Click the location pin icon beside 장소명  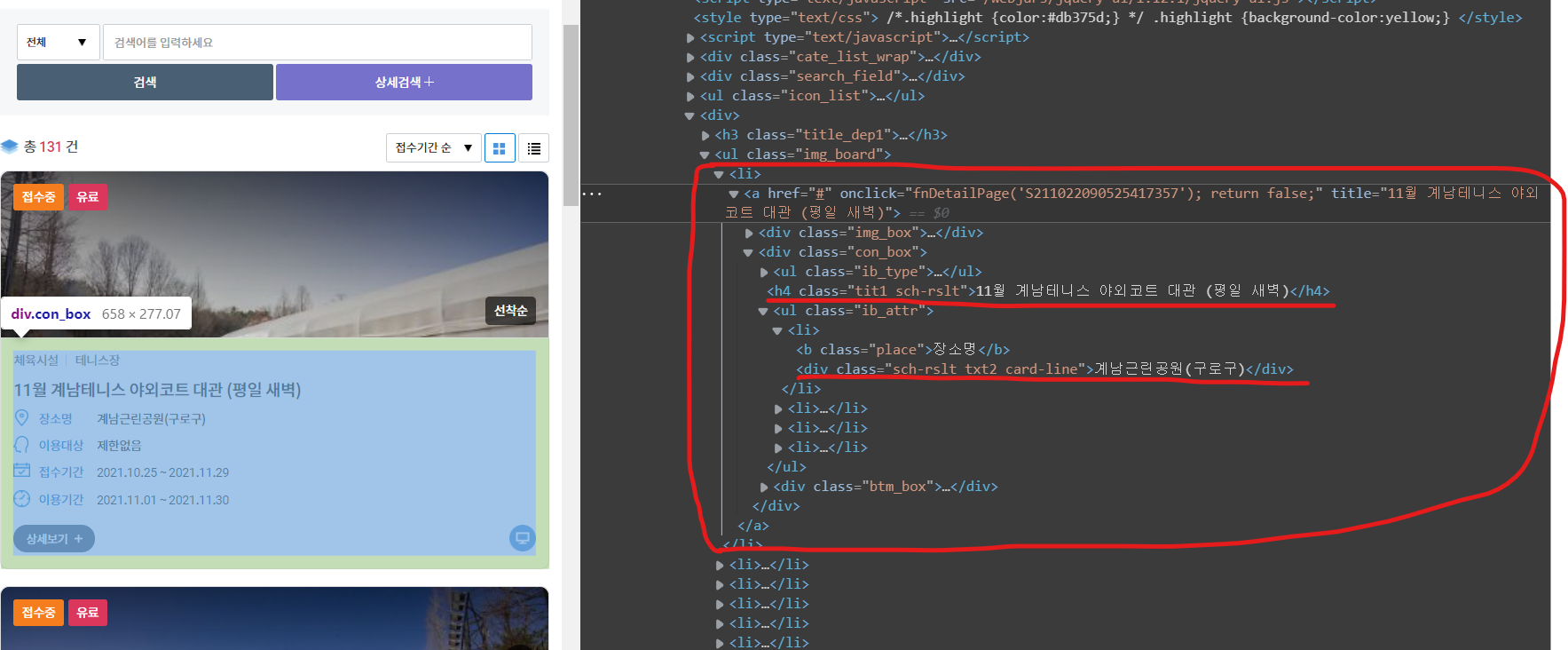(22, 417)
